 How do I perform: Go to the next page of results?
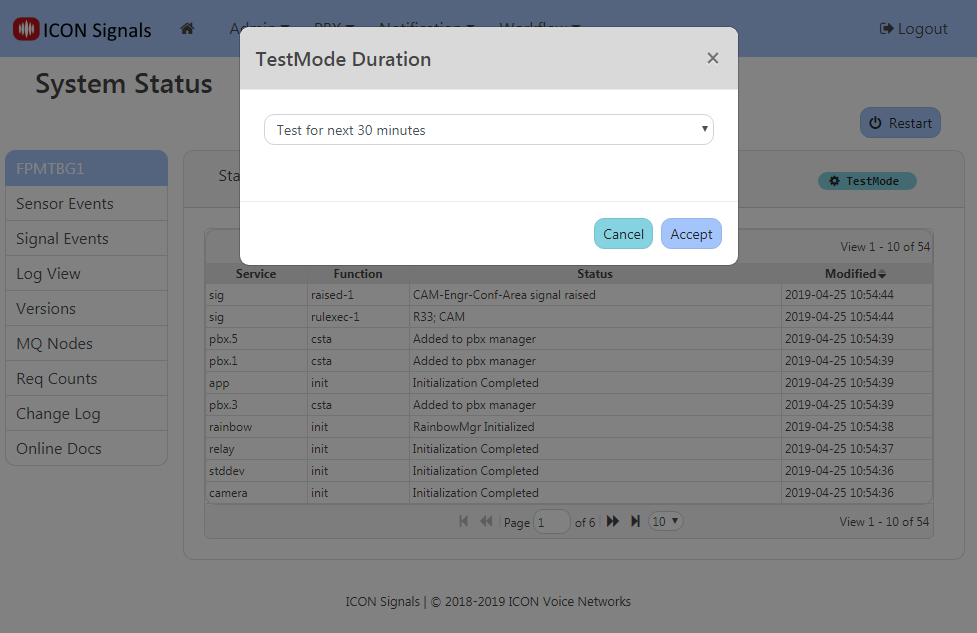(613, 521)
